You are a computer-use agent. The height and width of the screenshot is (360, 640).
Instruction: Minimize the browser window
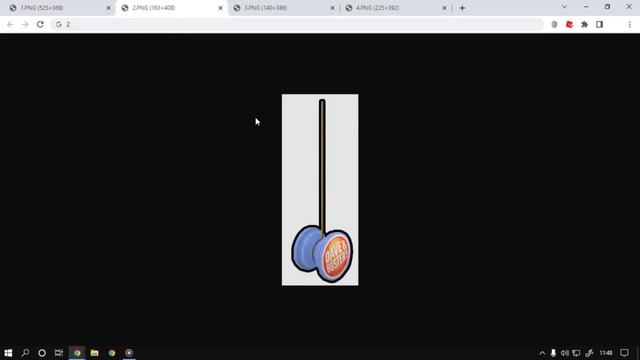(586, 7)
